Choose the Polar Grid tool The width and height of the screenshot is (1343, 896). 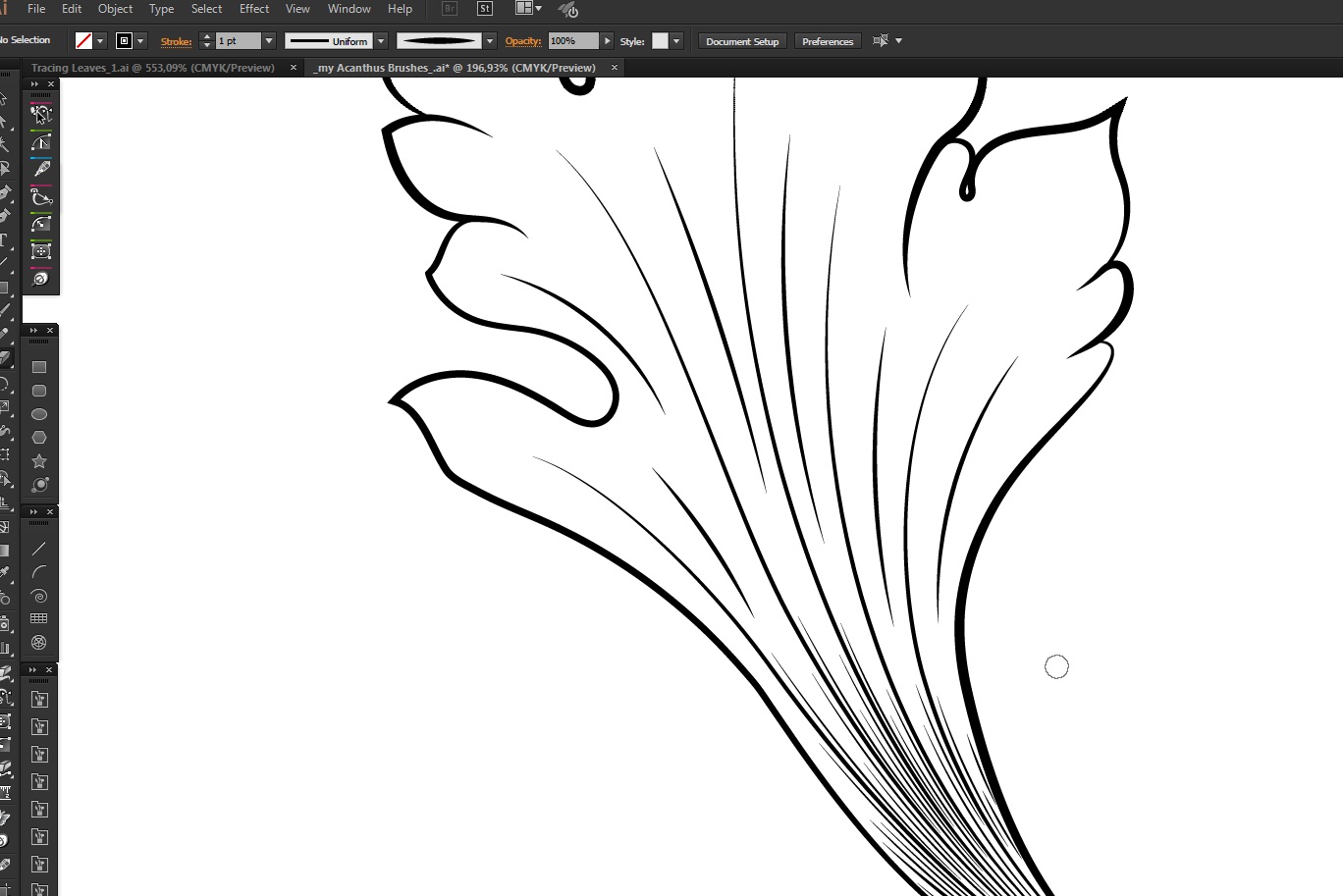click(x=39, y=643)
